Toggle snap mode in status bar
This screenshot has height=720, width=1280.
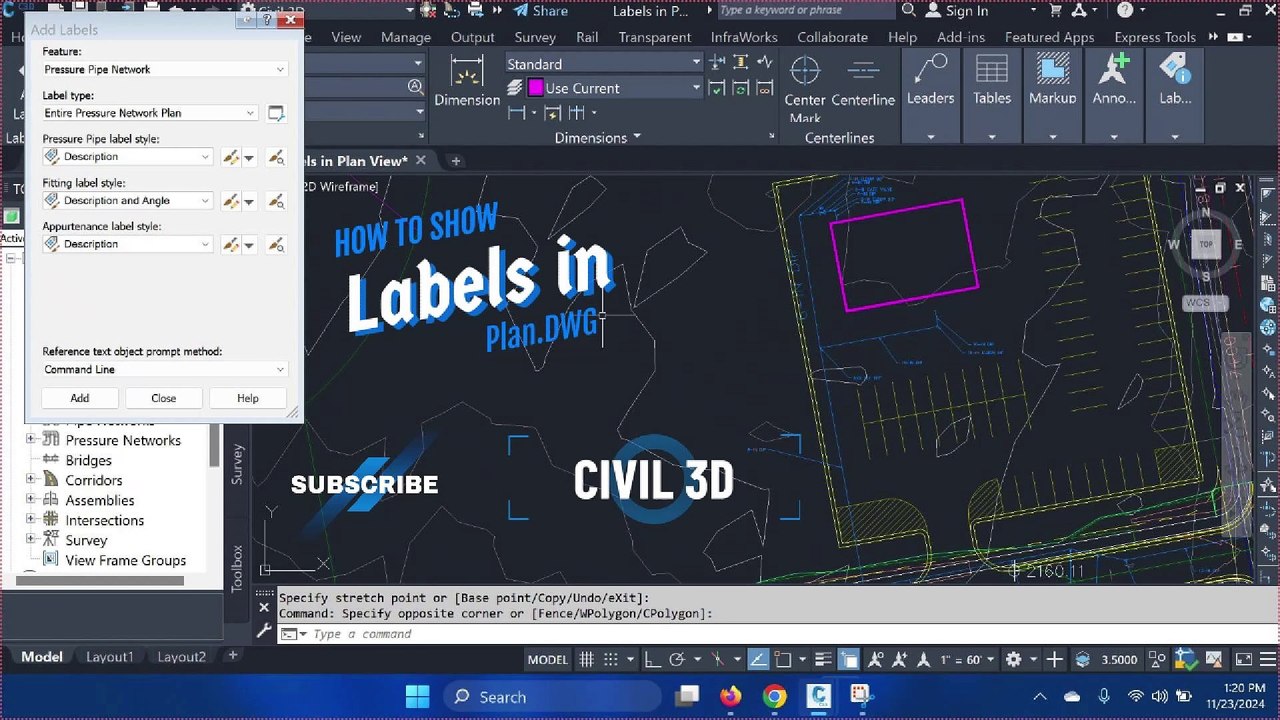click(x=611, y=659)
